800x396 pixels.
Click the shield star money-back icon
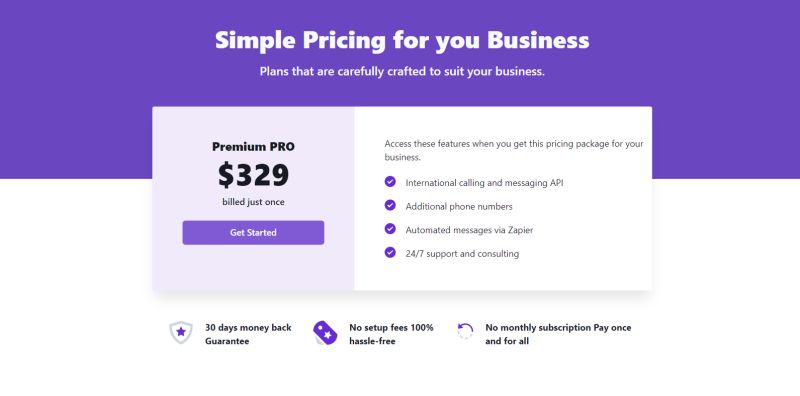(x=181, y=333)
